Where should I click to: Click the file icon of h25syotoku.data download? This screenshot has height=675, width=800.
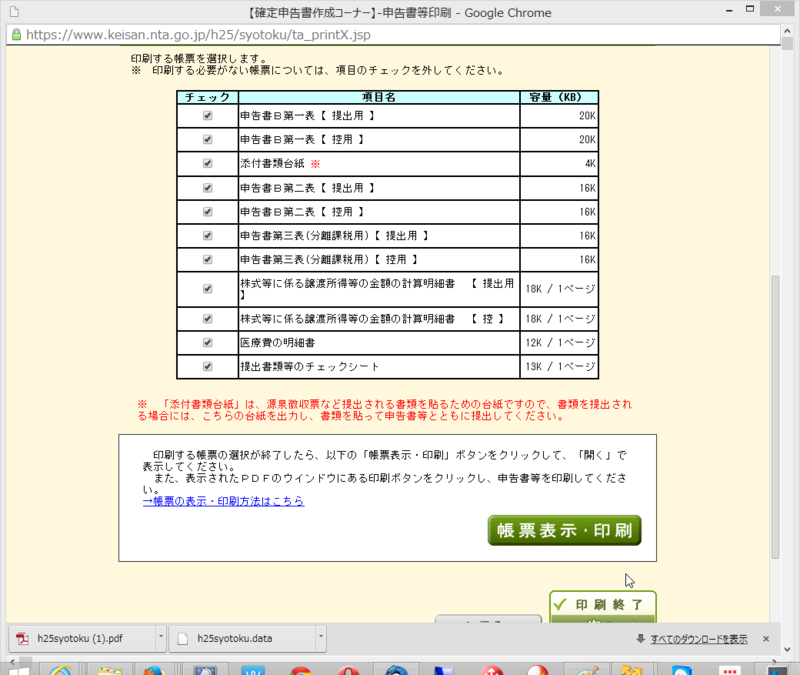[183, 638]
